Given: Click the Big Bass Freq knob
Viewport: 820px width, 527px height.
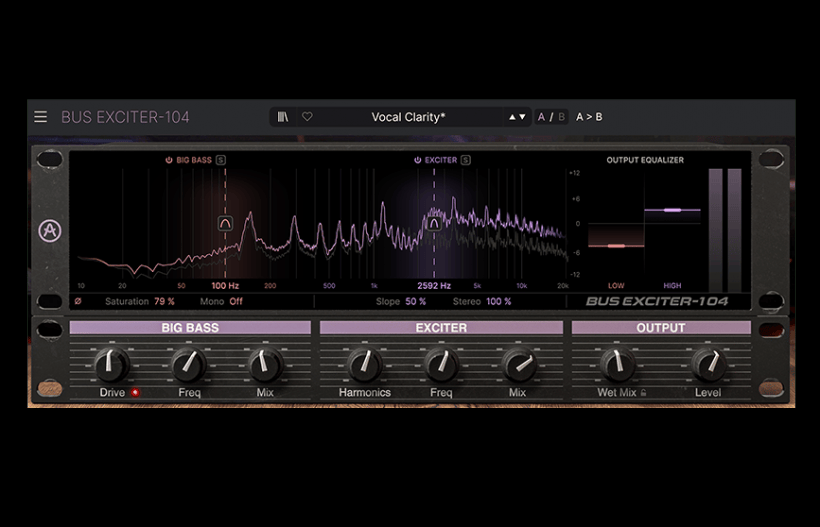Looking at the screenshot, I should pos(189,364).
